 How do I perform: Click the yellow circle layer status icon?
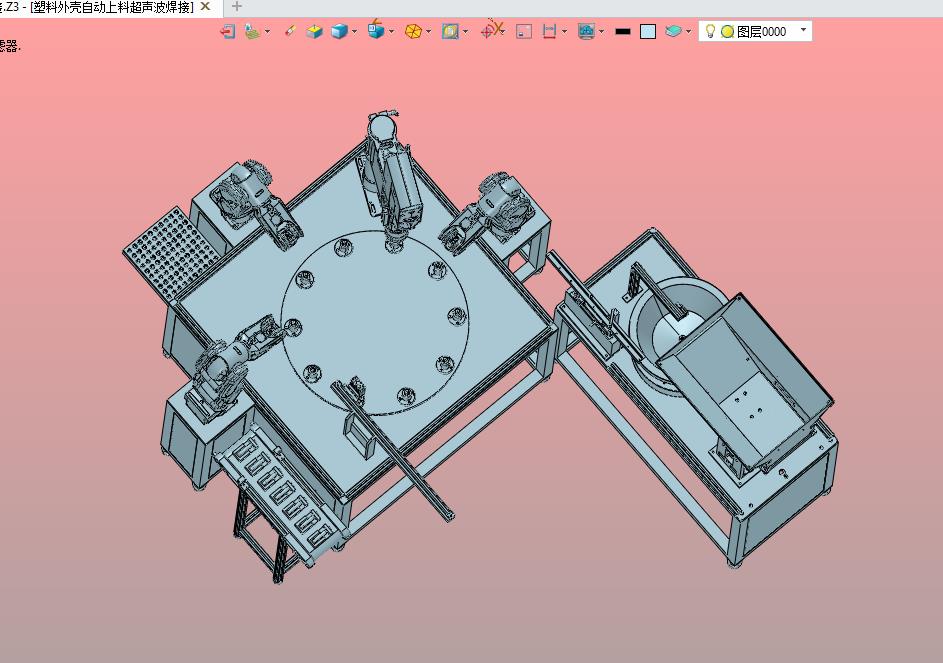coord(727,32)
